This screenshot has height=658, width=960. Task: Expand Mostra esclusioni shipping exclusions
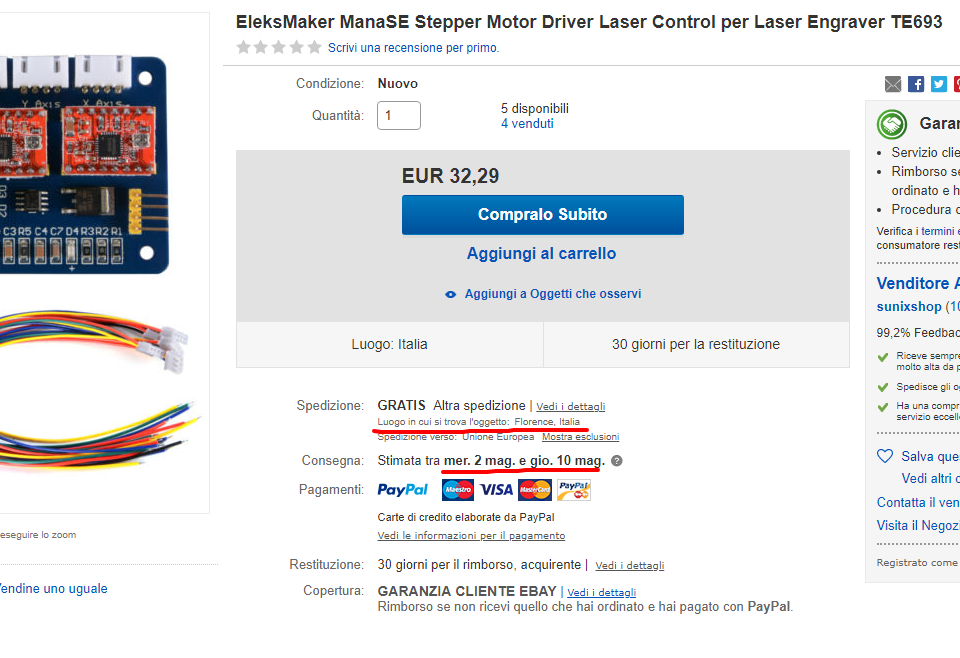580,437
